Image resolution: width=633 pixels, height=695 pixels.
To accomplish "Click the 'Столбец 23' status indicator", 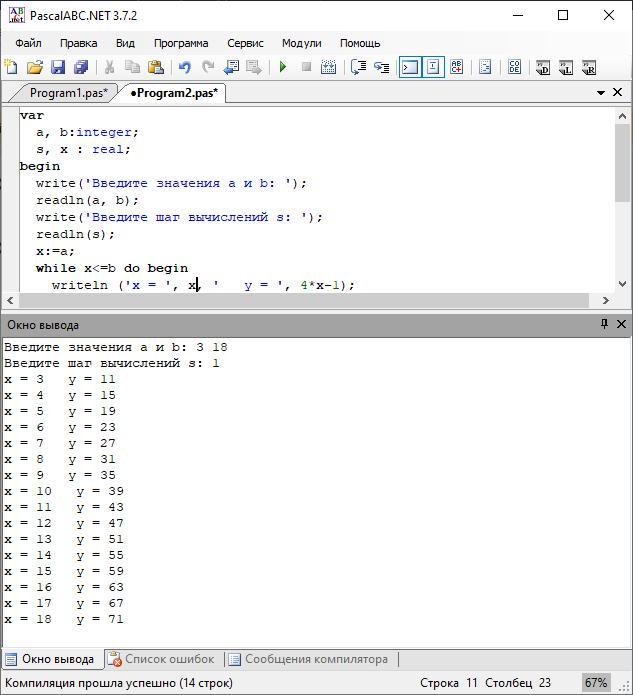I will [x=518, y=683].
